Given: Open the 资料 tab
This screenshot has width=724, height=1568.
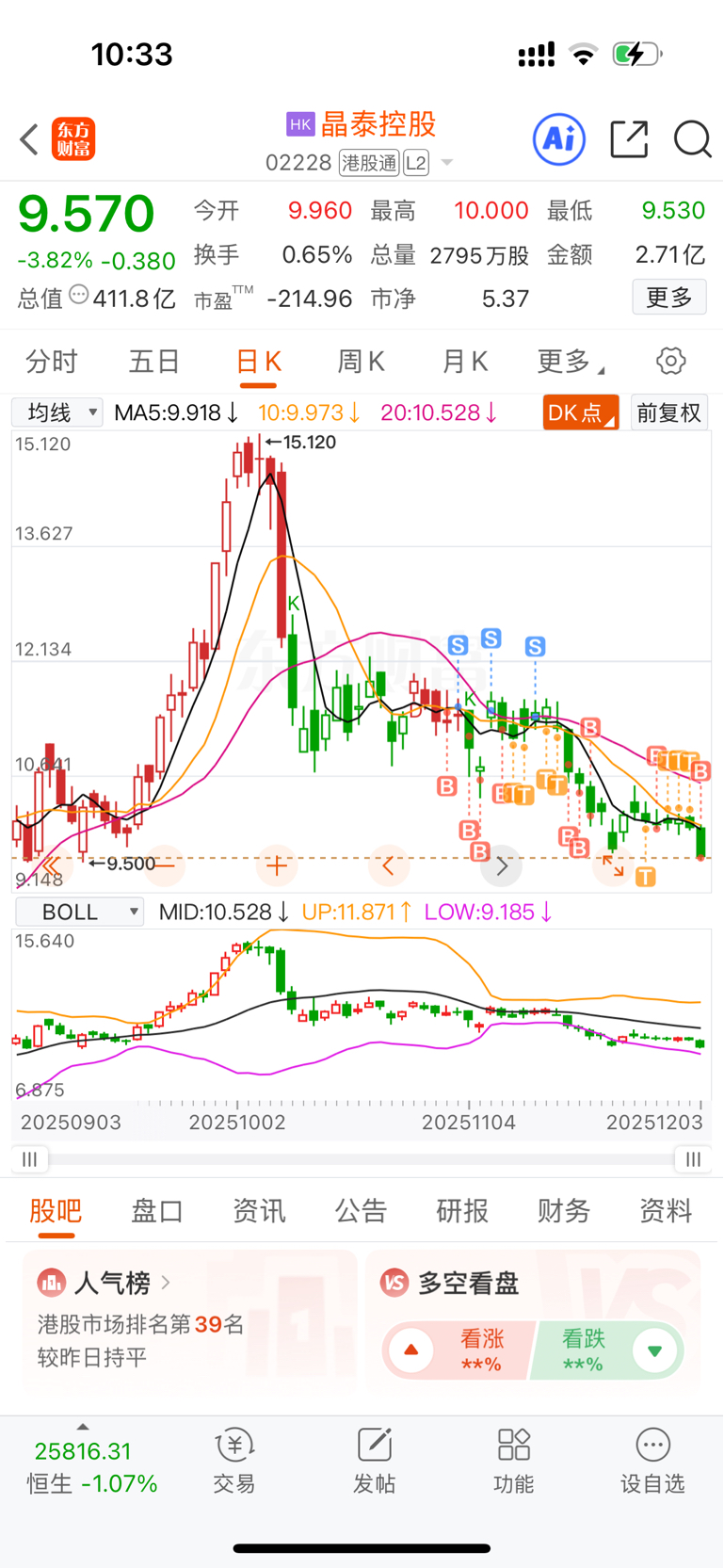Looking at the screenshot, I should (666, 1210).
